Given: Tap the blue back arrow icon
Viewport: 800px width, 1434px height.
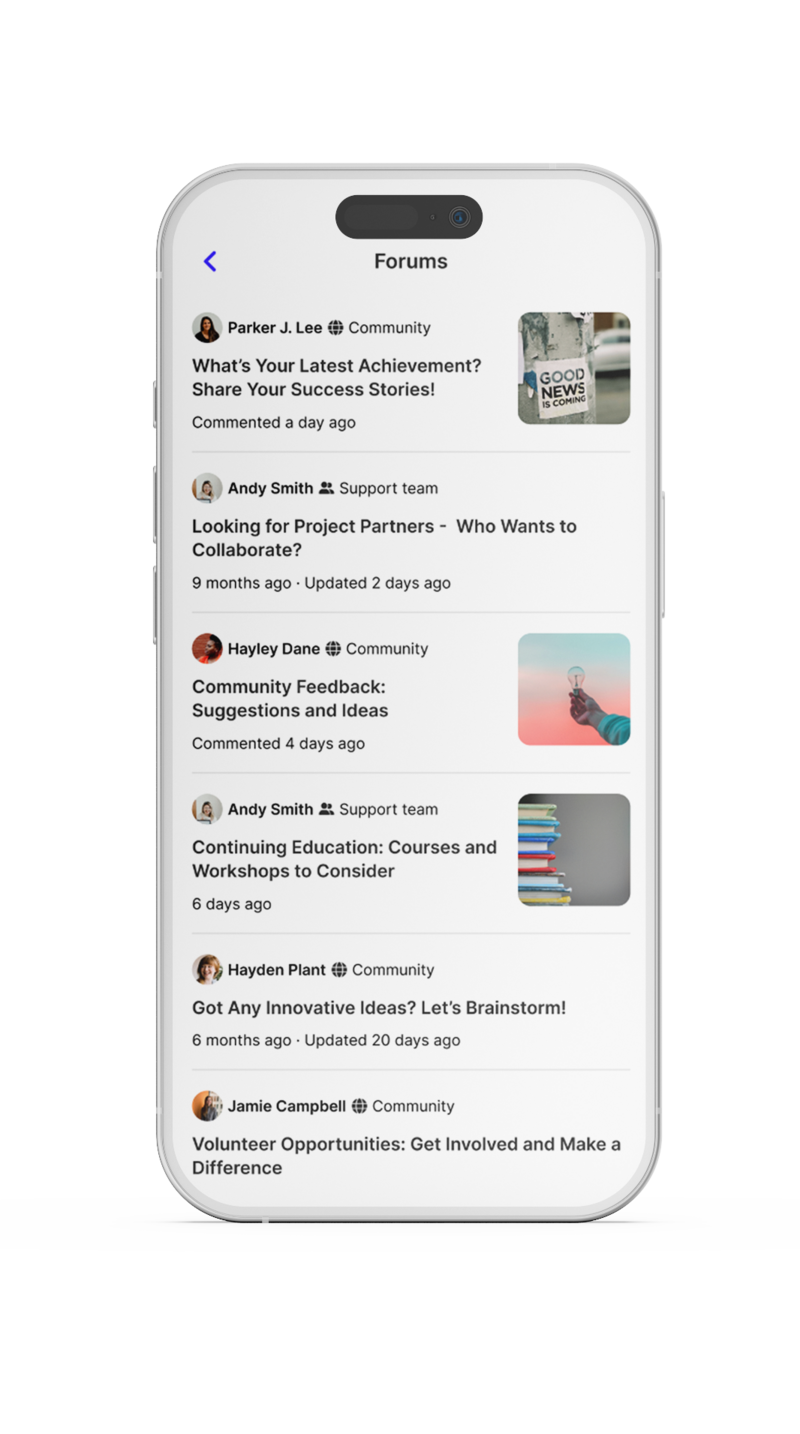Looking at the screenshot, I should (210, 261).
